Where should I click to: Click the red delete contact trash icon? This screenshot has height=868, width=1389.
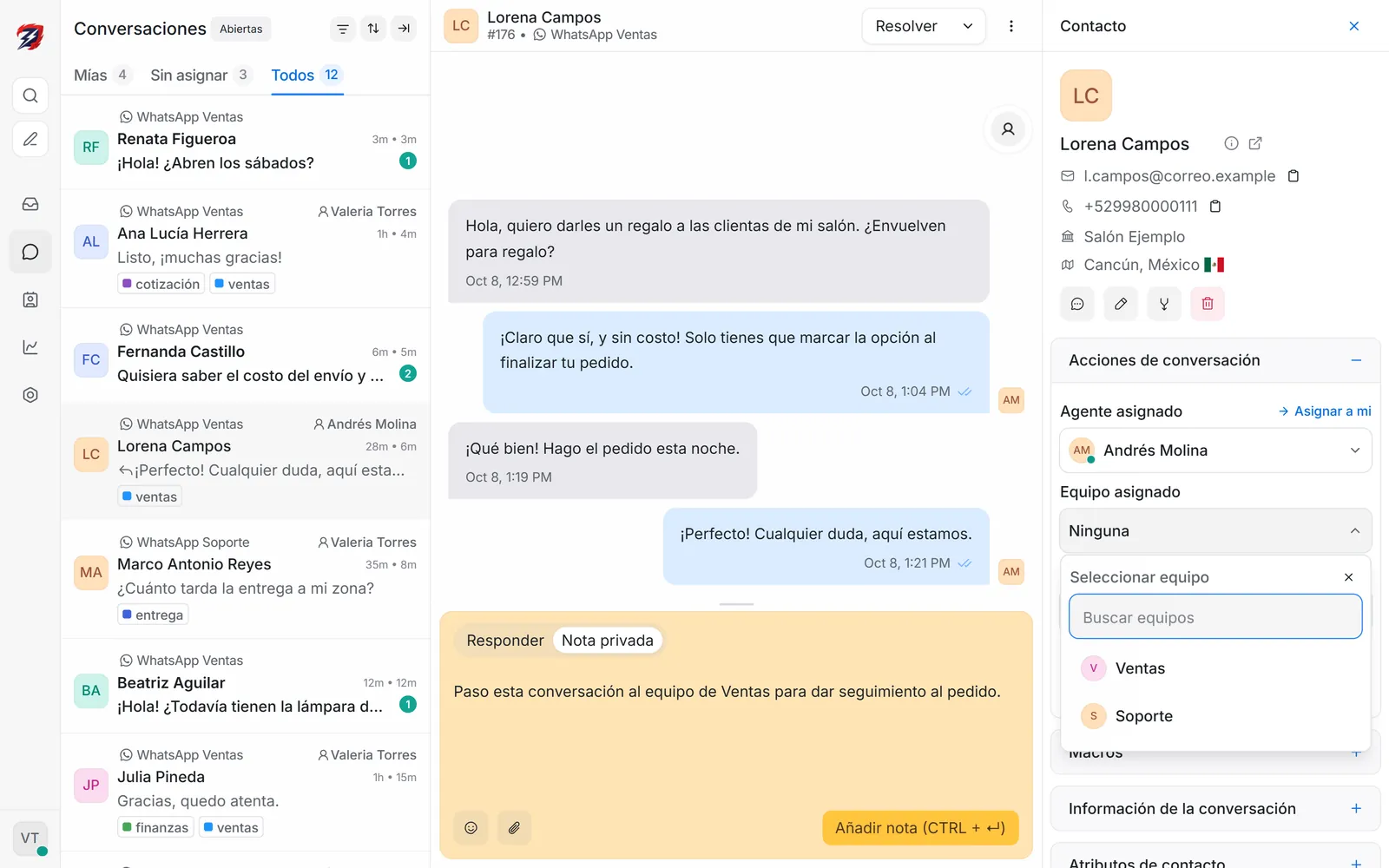pos(1208,304)
